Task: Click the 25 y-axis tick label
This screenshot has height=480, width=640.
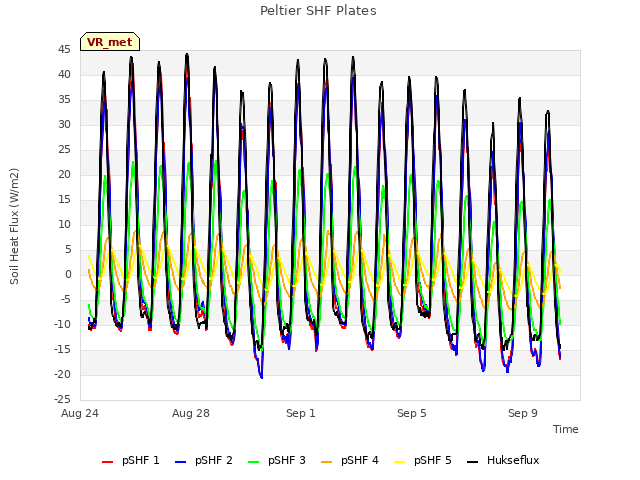Action: pyautogui.click(x=64, y=150)
